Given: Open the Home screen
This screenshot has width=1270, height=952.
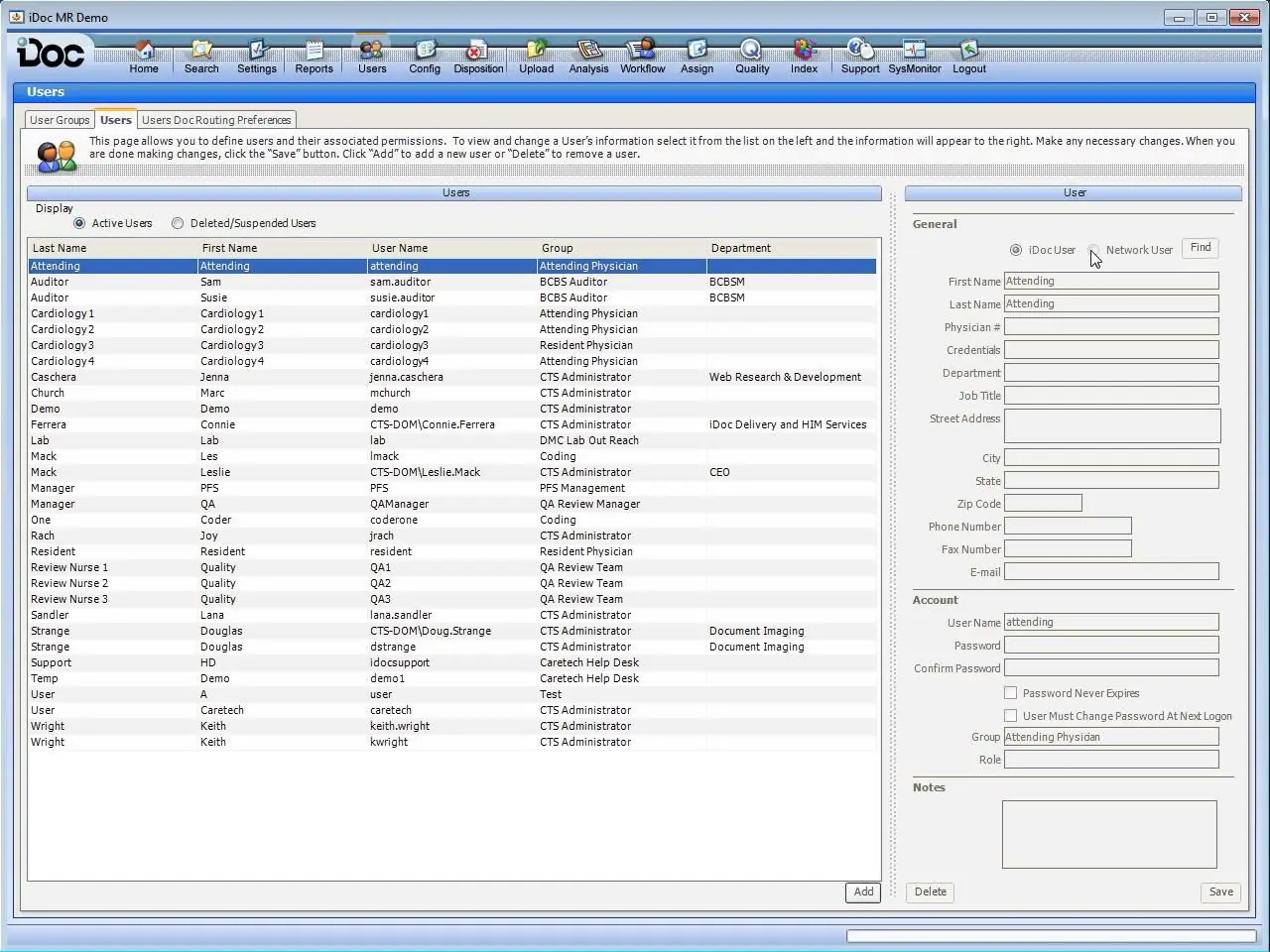Looking at the screenshot, I should point(144,55).
